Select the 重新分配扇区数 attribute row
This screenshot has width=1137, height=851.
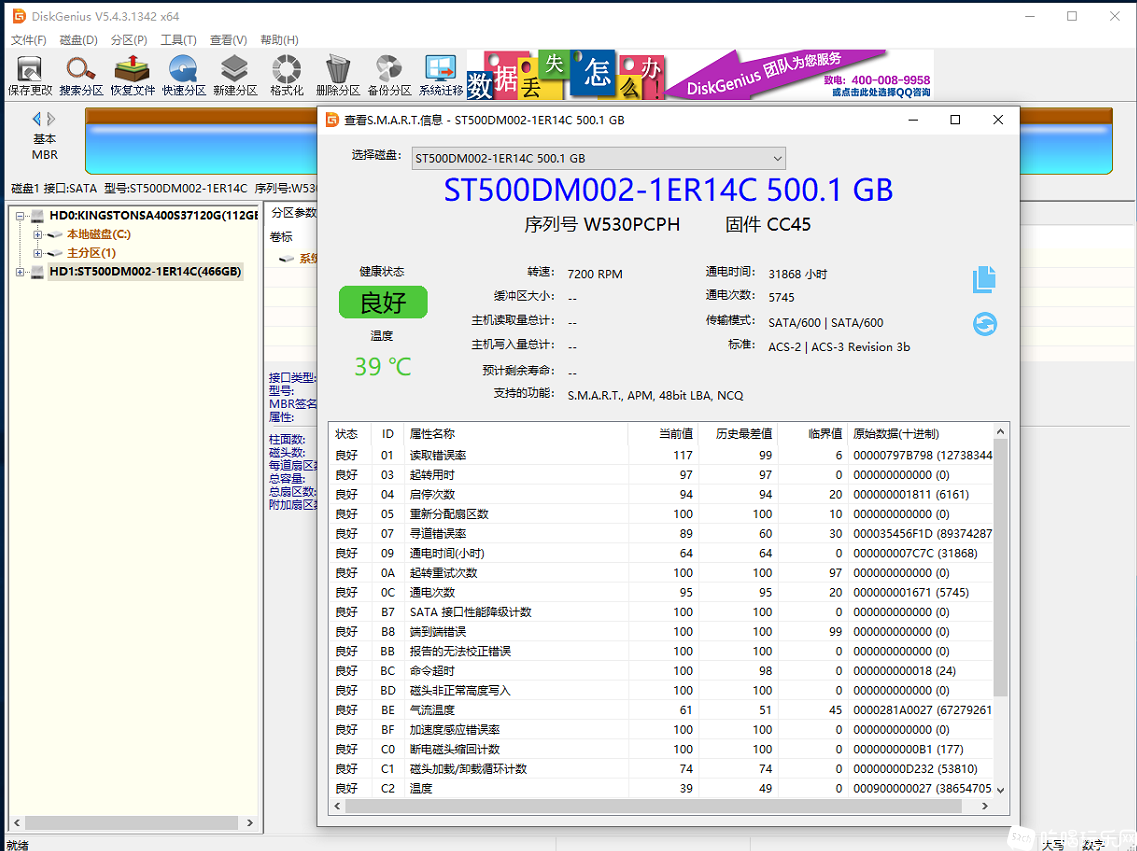(661, 514)
